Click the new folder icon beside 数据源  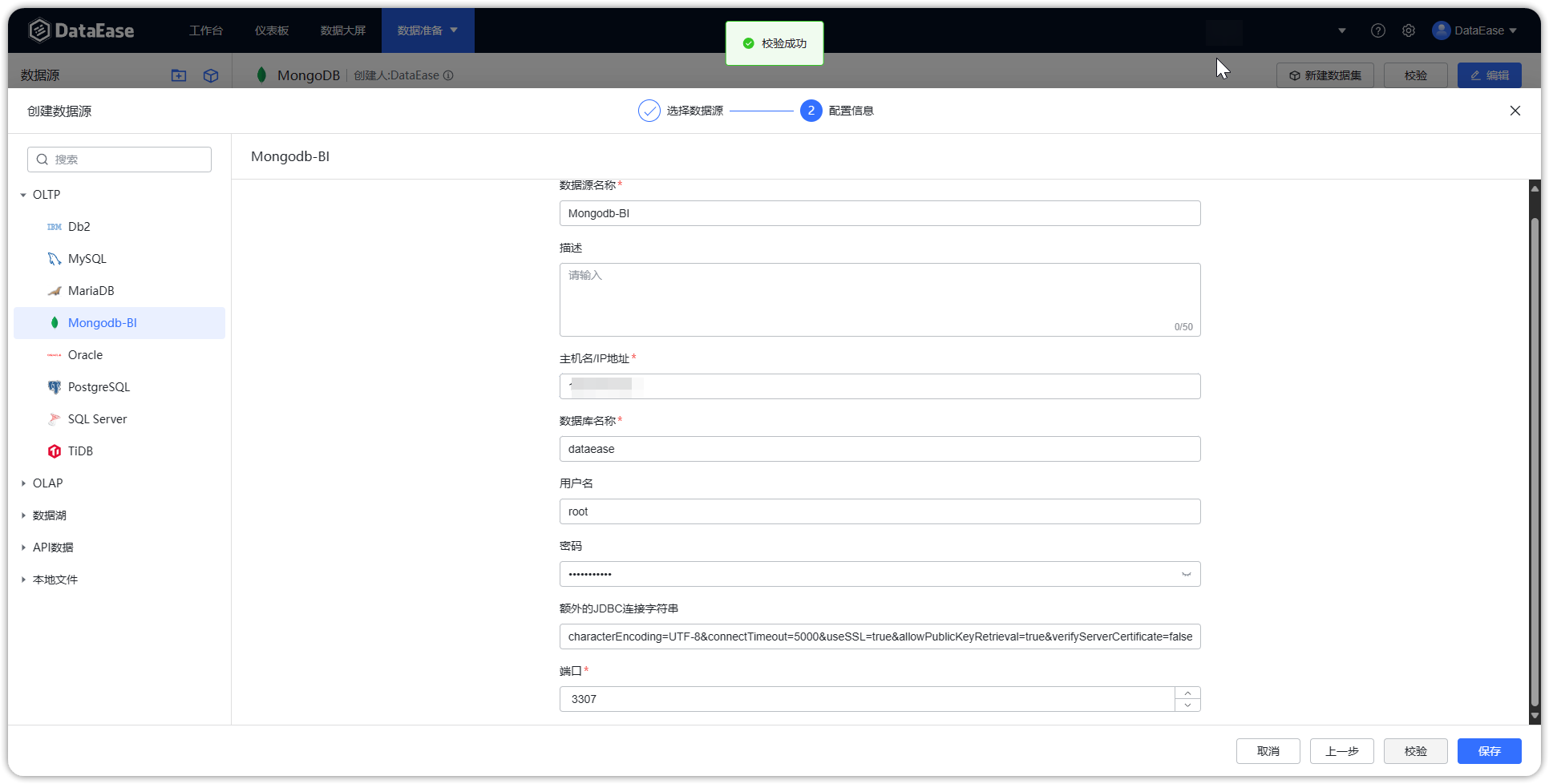tap(178, 75)
